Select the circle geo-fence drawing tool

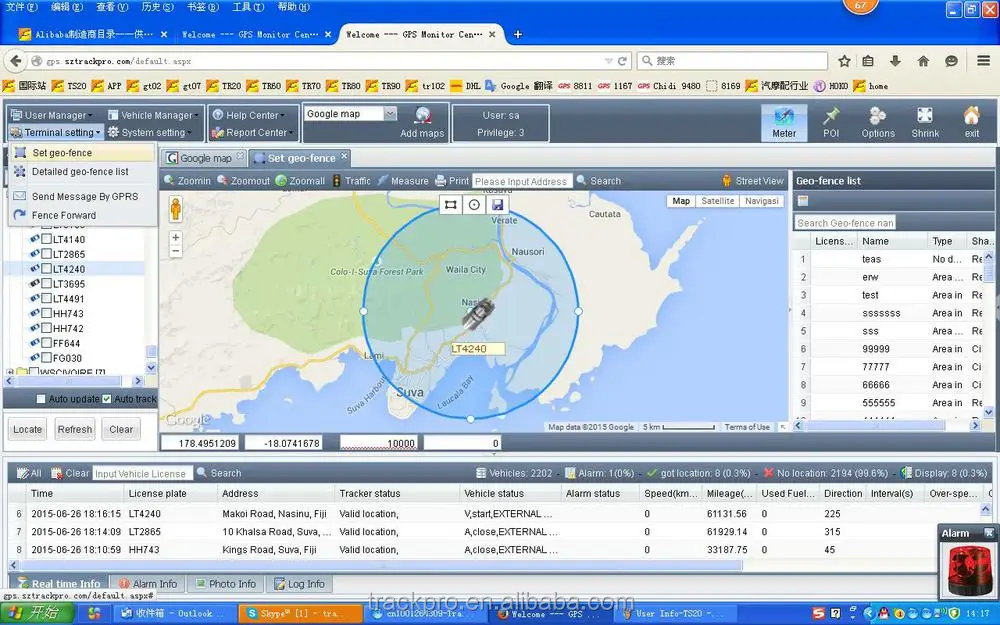[472, 204]
